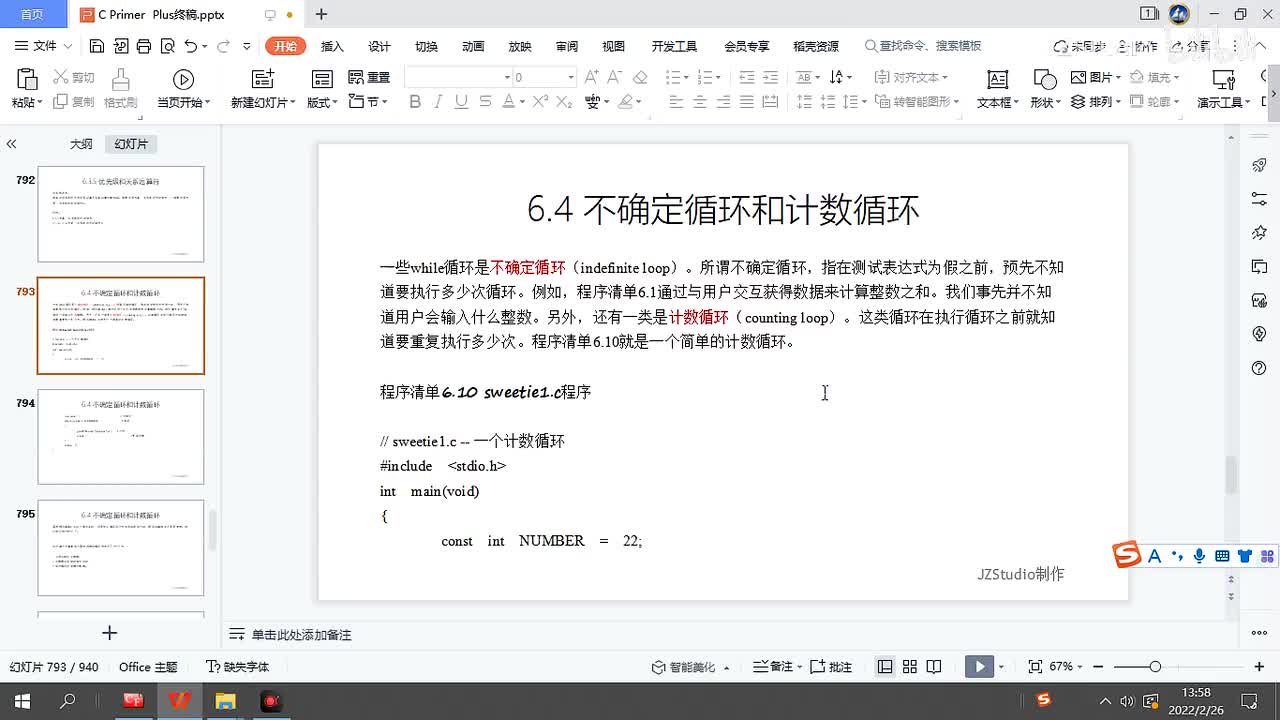Decrease font size with A- icon

pos(616,78)
